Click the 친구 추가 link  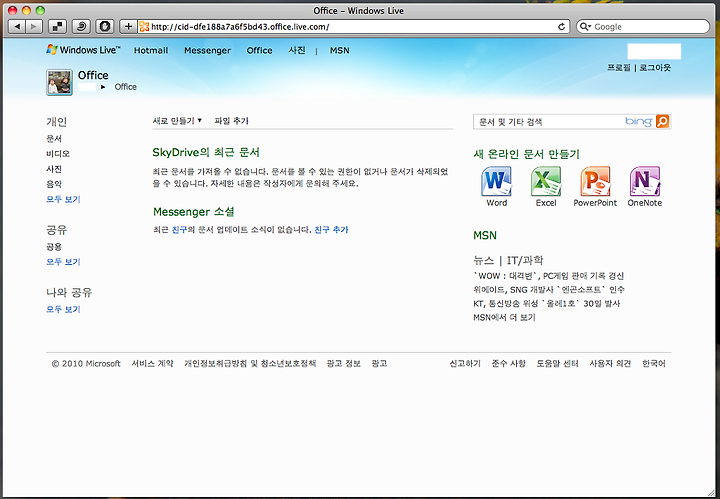coord(331,230)
